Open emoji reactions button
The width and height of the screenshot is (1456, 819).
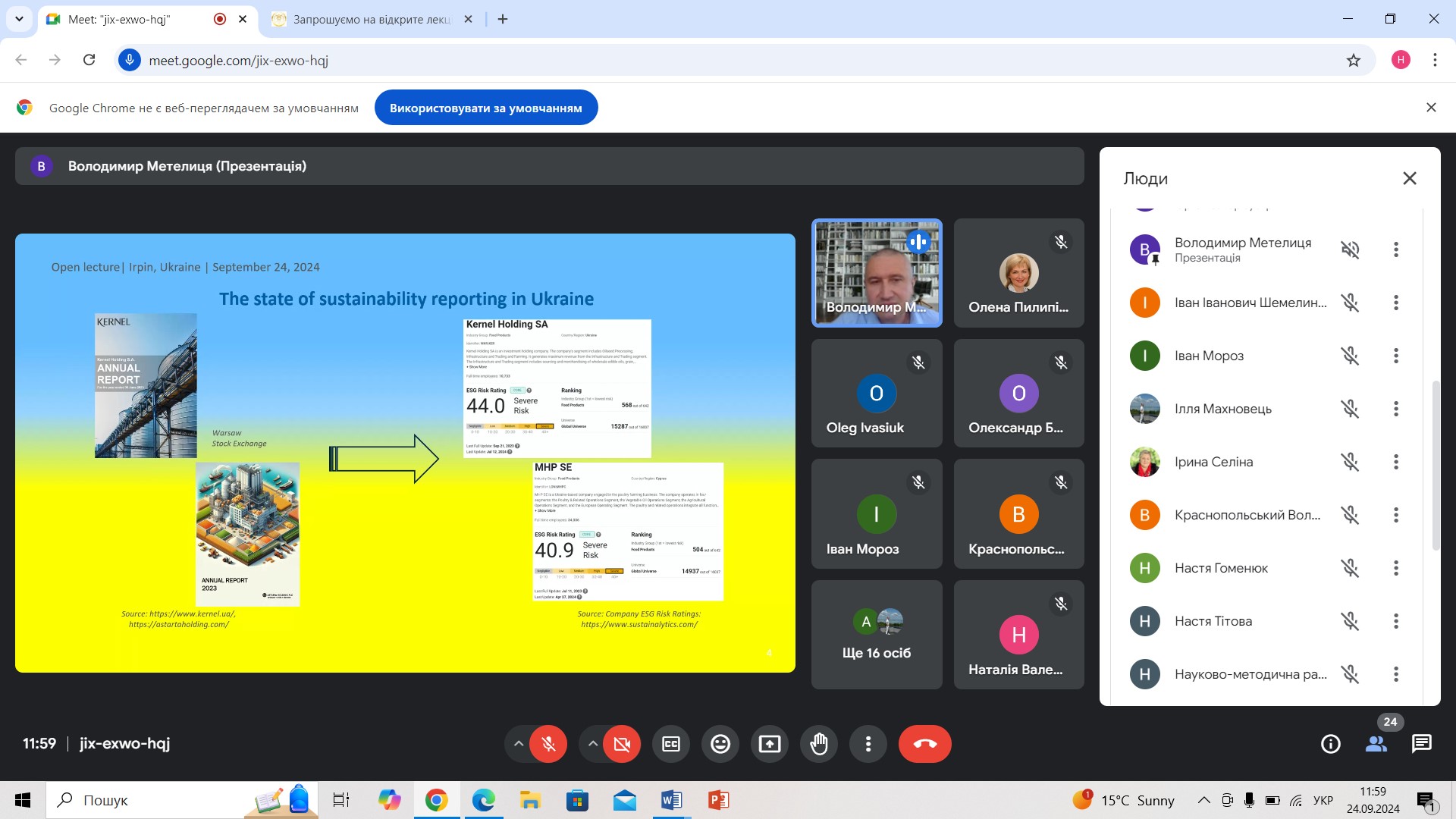pyautogui.click(x=720, y=744)
